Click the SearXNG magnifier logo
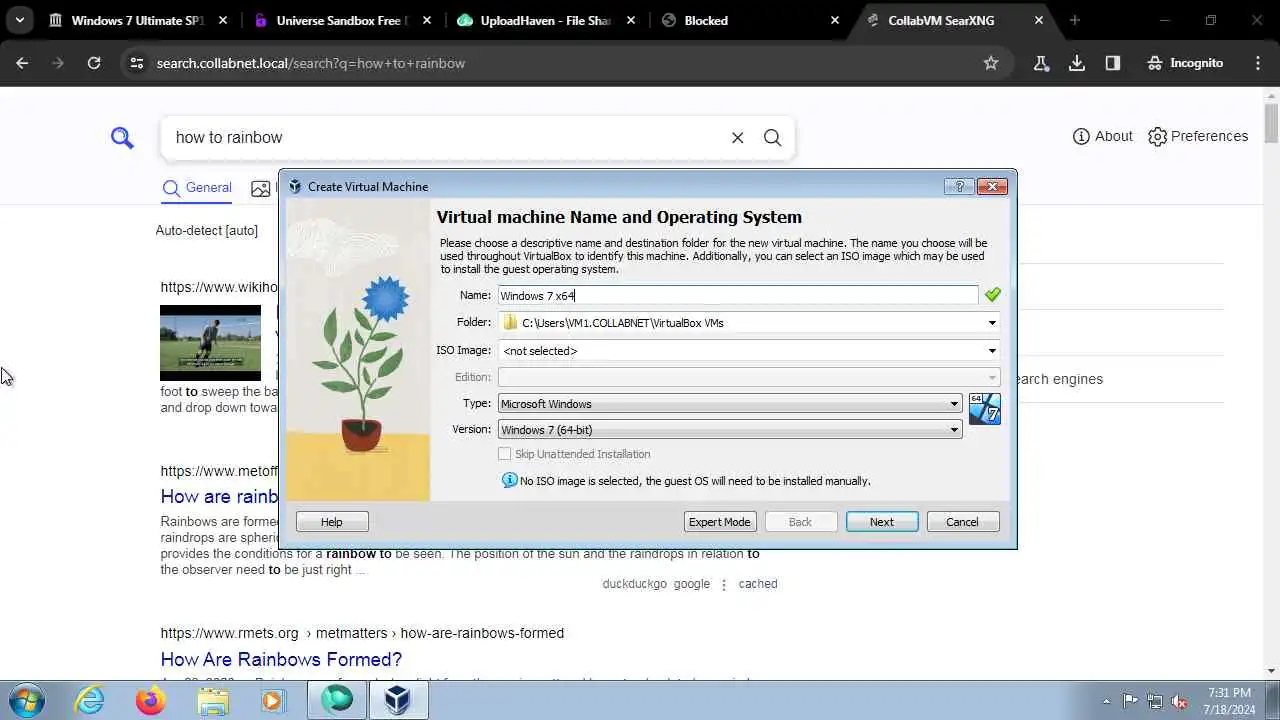Screen dimensions: 1280x720 pyautogui.click(x=122, y=138)
